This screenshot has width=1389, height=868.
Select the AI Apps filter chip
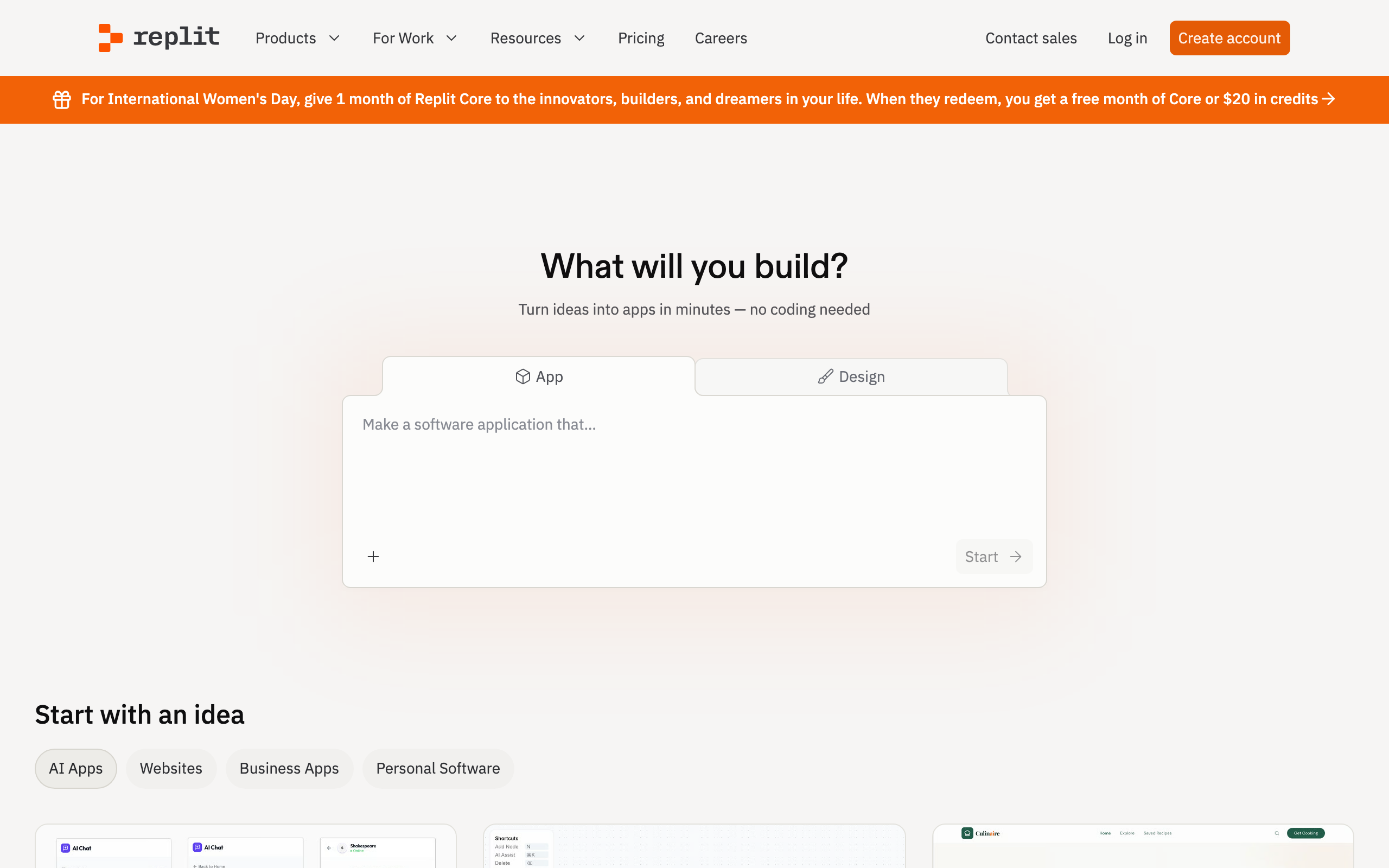[76, 768]
